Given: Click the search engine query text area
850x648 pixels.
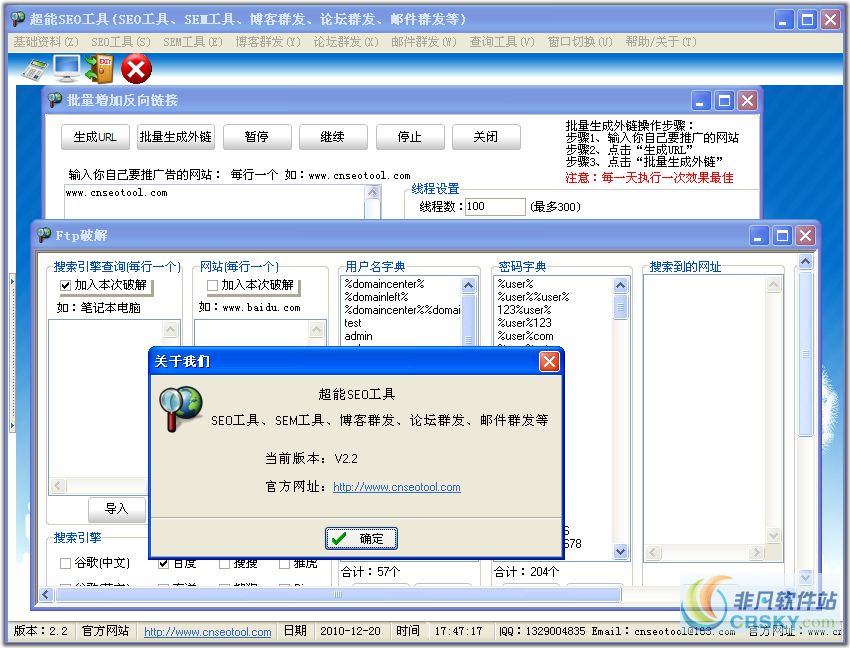Looking at the screenshot, I should click(106, 399).
